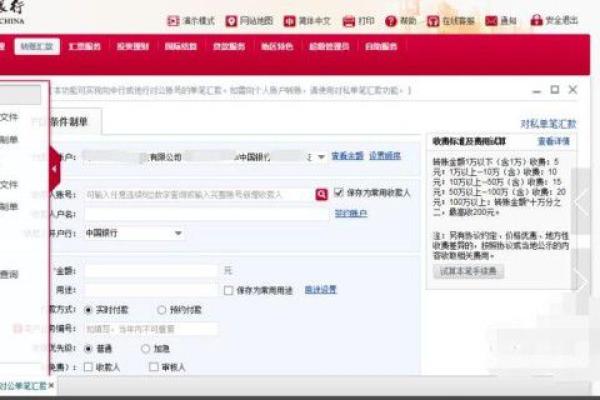Select 加急 priority radio button

[x=145, y=348]
